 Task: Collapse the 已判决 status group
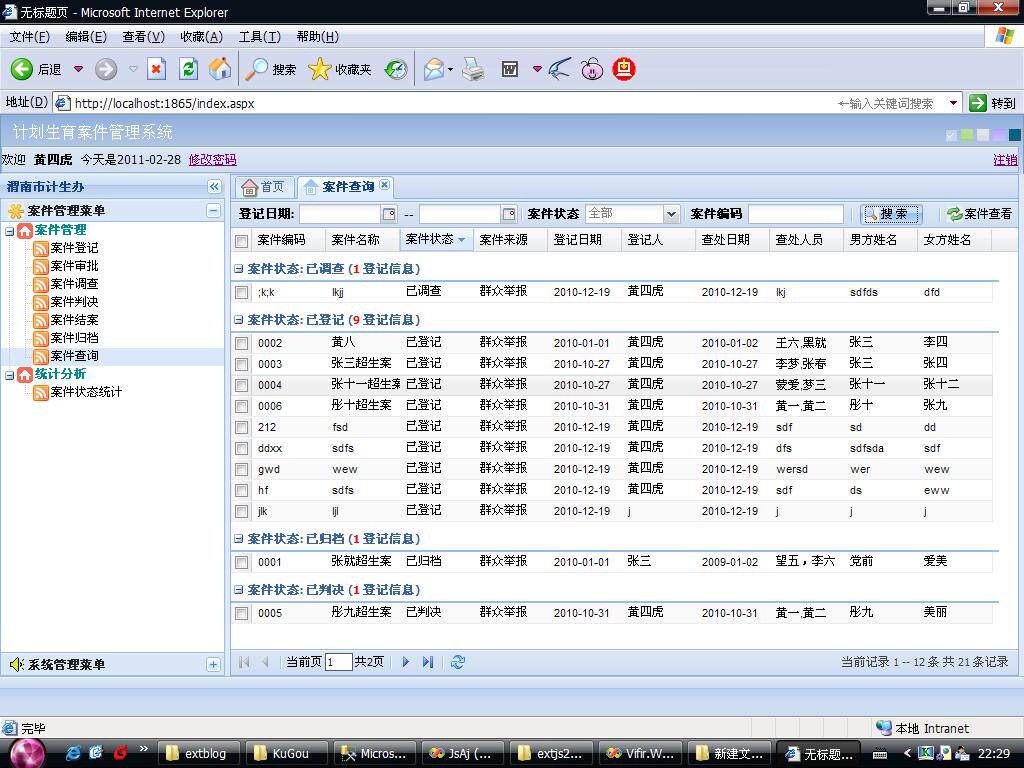(x=238, y=589)
